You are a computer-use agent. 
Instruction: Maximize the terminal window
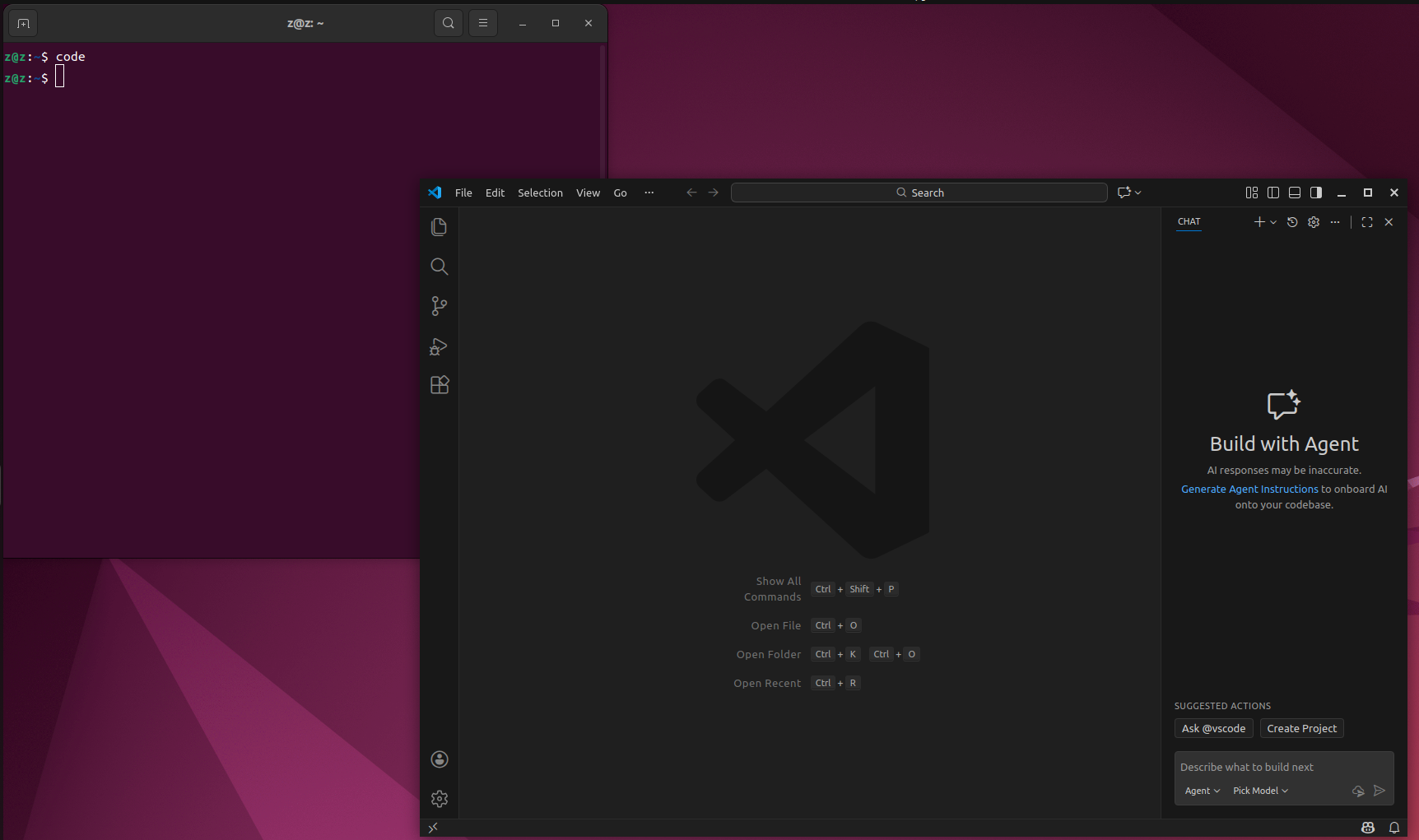pos(556,23)
